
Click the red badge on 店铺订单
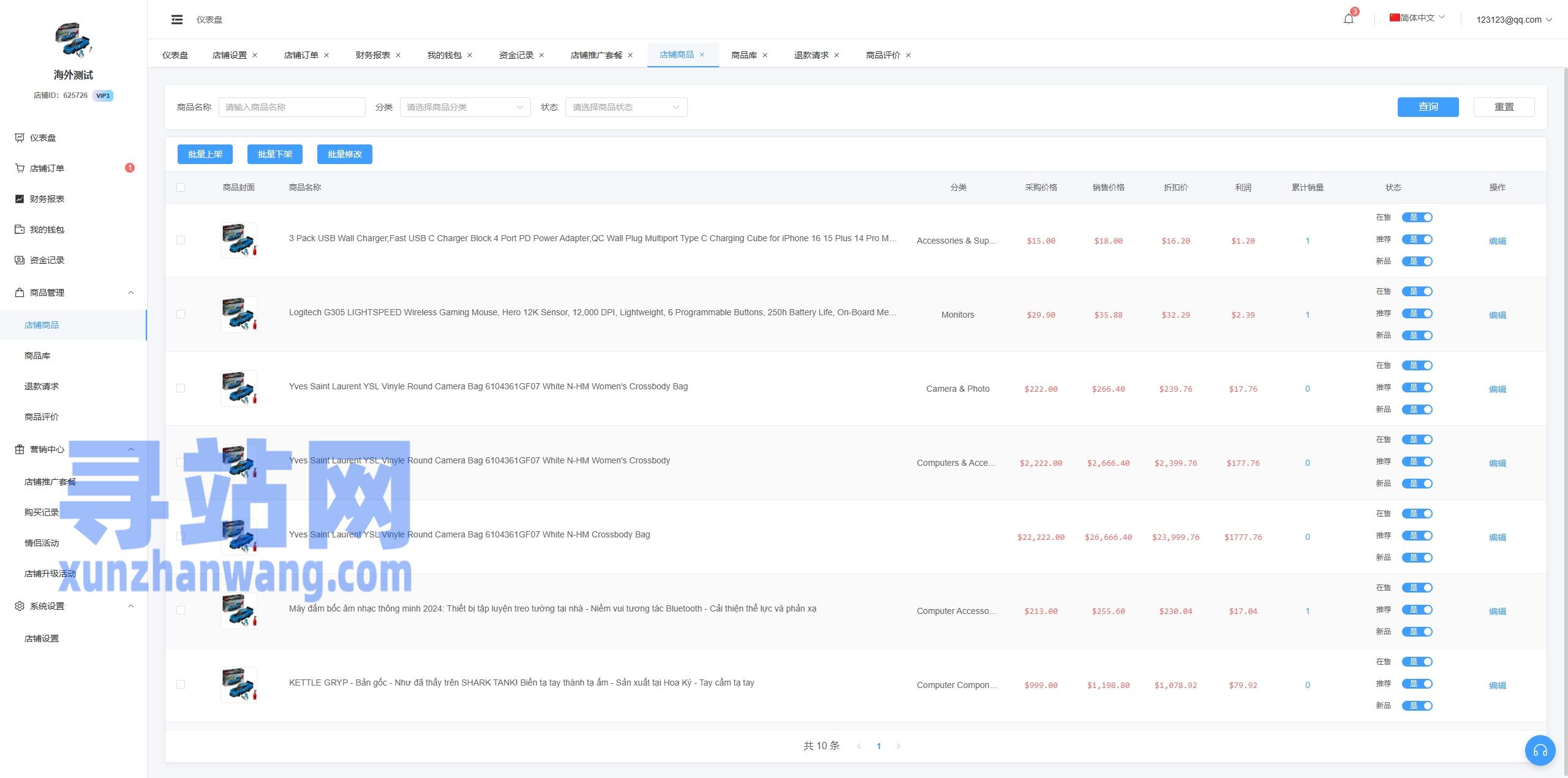click(130, 168)
